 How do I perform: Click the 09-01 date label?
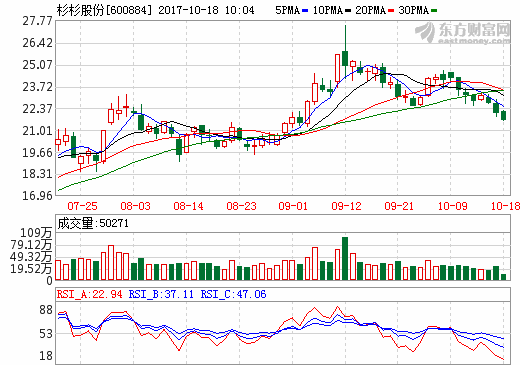tap(293, 206)
